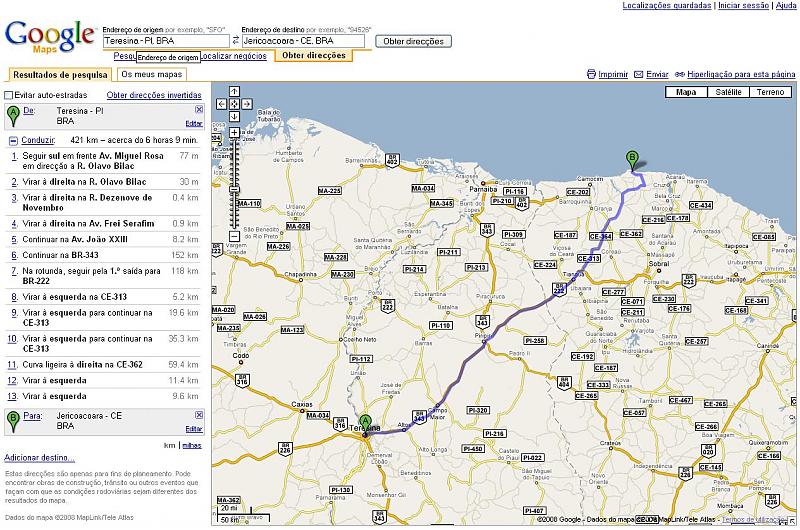Open step 7 Na rotunda BR-222
Viewport: 800px width, 530px height.
tap(104, 275)
